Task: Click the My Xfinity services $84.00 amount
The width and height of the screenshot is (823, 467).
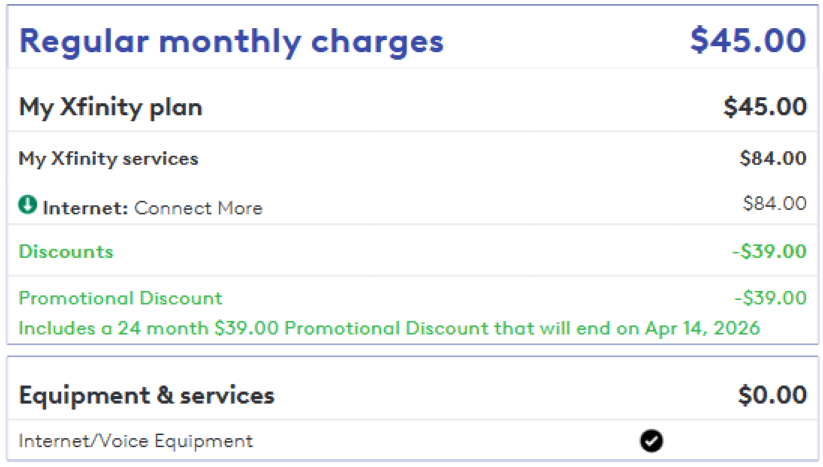Action: pos(773,158)
